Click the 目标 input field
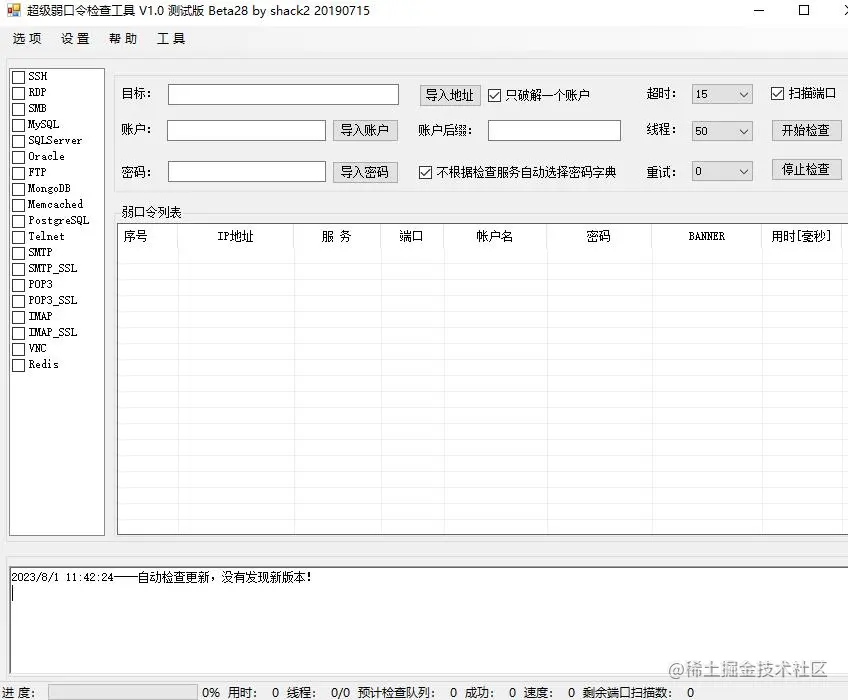Image resolution: width=848 pixels, height=700 pixels. pos(283,94)
